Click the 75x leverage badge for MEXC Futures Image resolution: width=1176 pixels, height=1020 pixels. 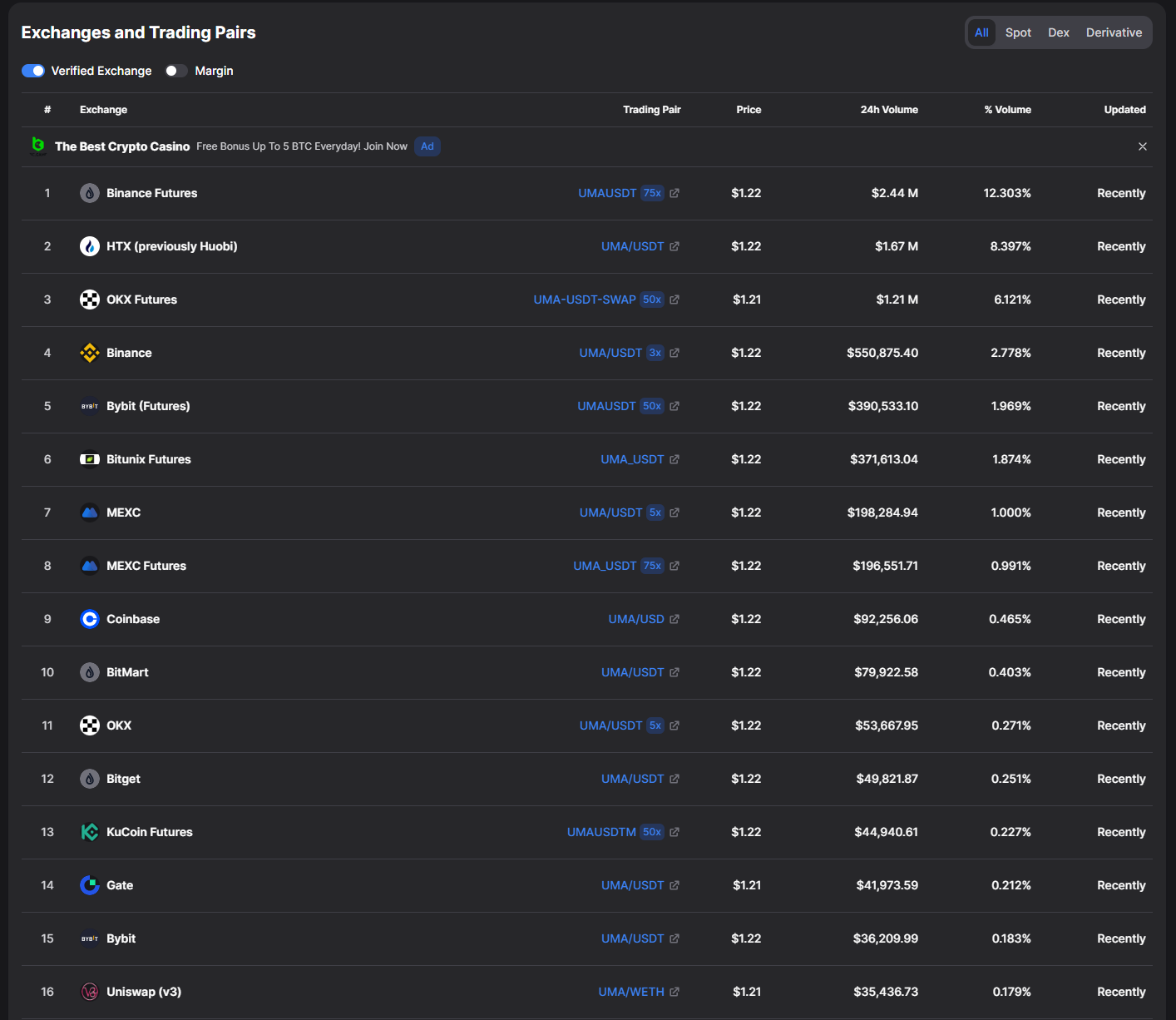pyautogui.click(x=652, y=566)
